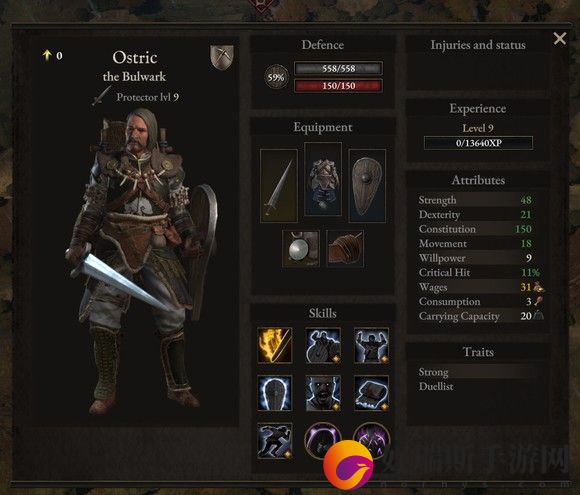Image resolution: width=580 pixels, height=495 pixels.
Task: Select the running figure skill icon
Action: point(274,441)
